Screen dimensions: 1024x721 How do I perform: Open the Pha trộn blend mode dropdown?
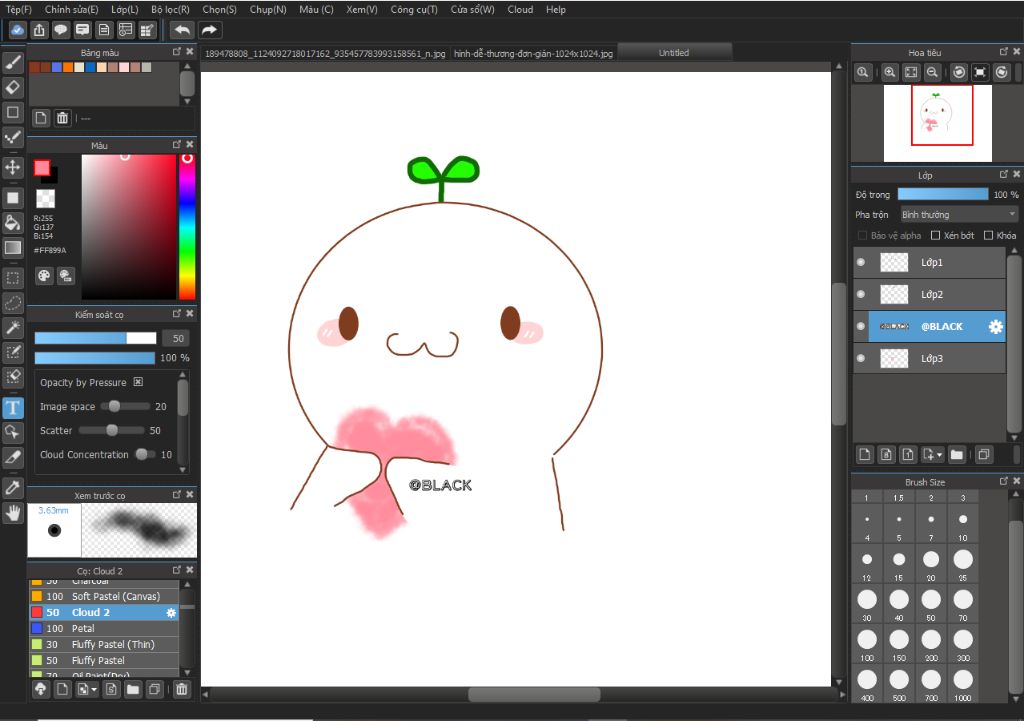point(959,215)
